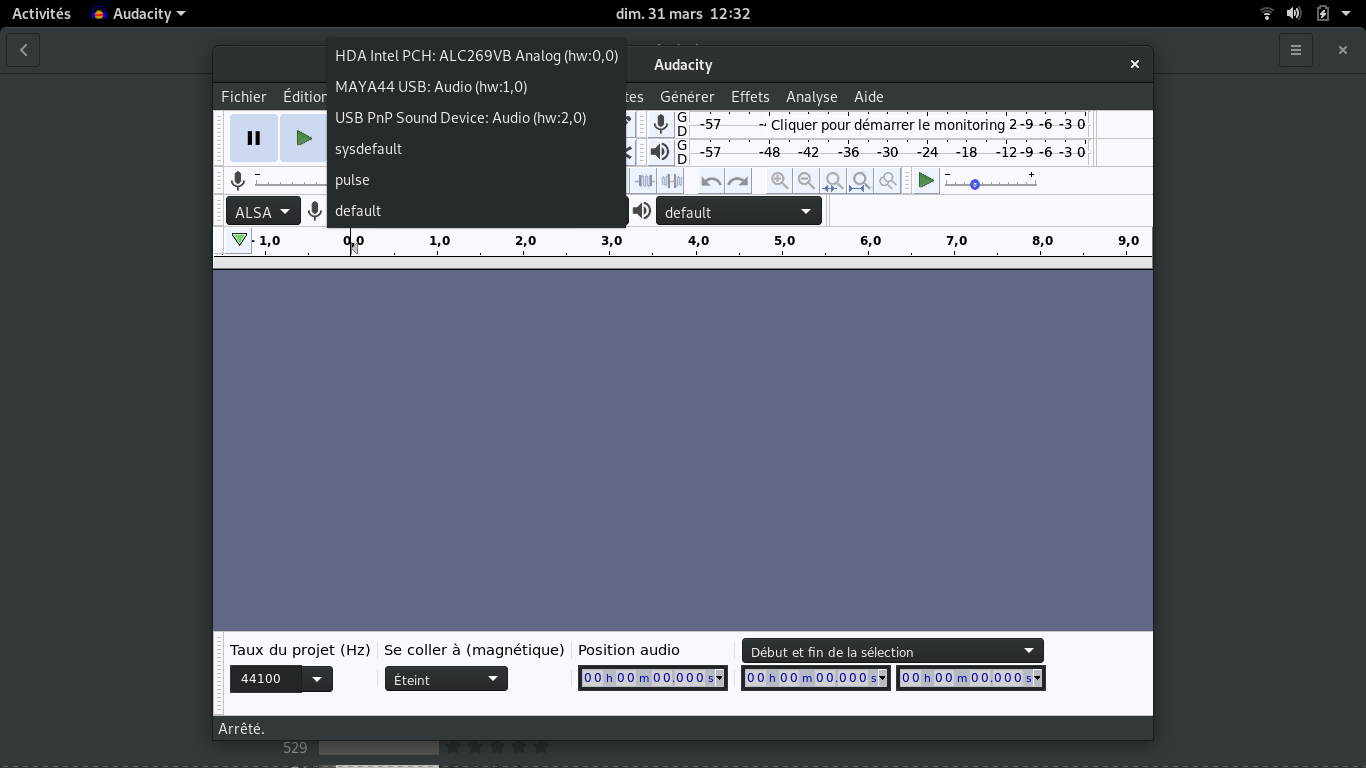Open the Audacity app menu in the top bar
This screenshot has height=768, width=1366.
pyautogui.click(x=138, y=14)
